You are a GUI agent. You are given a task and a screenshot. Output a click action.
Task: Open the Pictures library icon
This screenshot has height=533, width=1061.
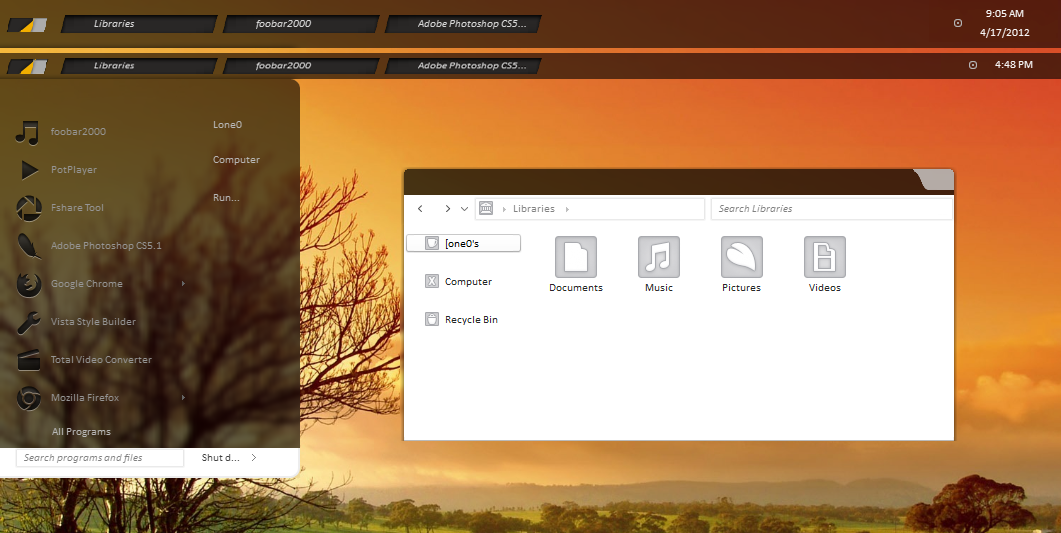click(x=741, y=257)
